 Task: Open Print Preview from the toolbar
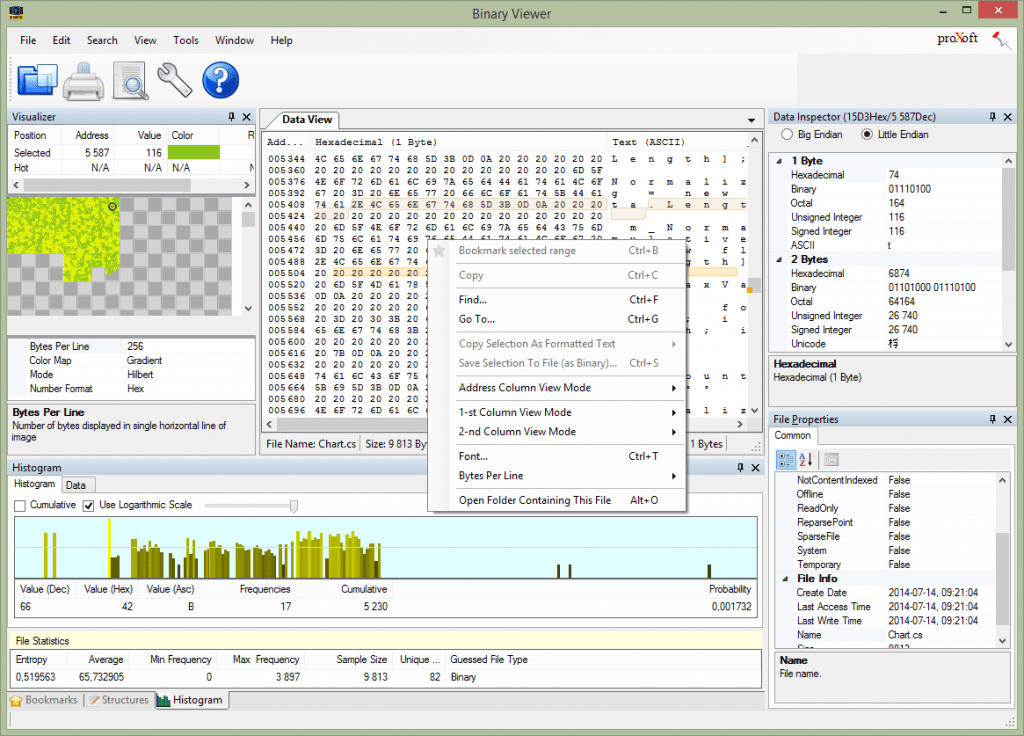tap(129, 80)
